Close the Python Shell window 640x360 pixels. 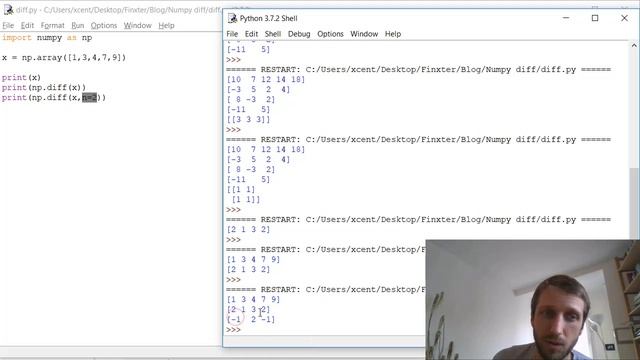click(624, 18)
